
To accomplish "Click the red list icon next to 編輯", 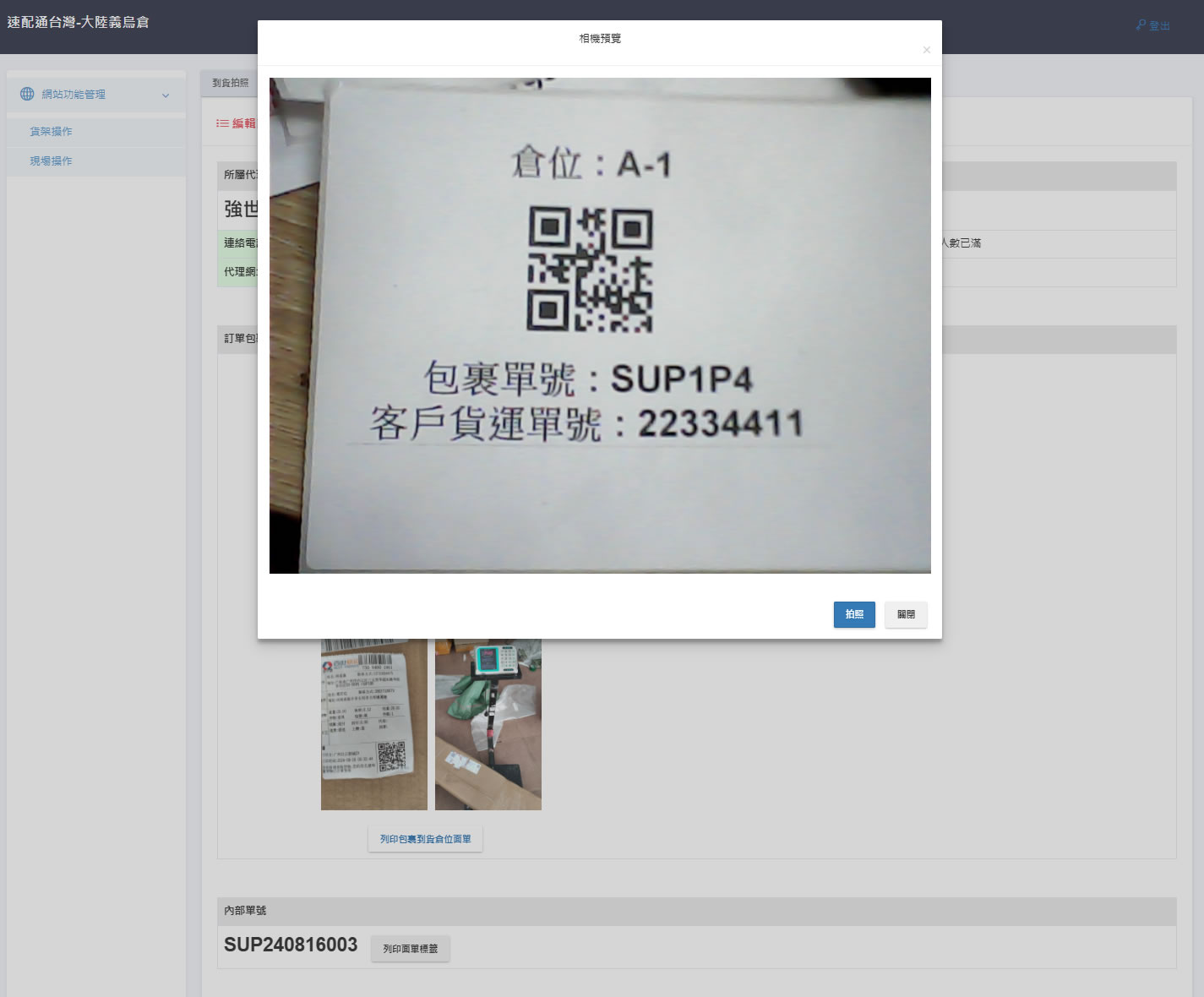I will pos(221,123).
